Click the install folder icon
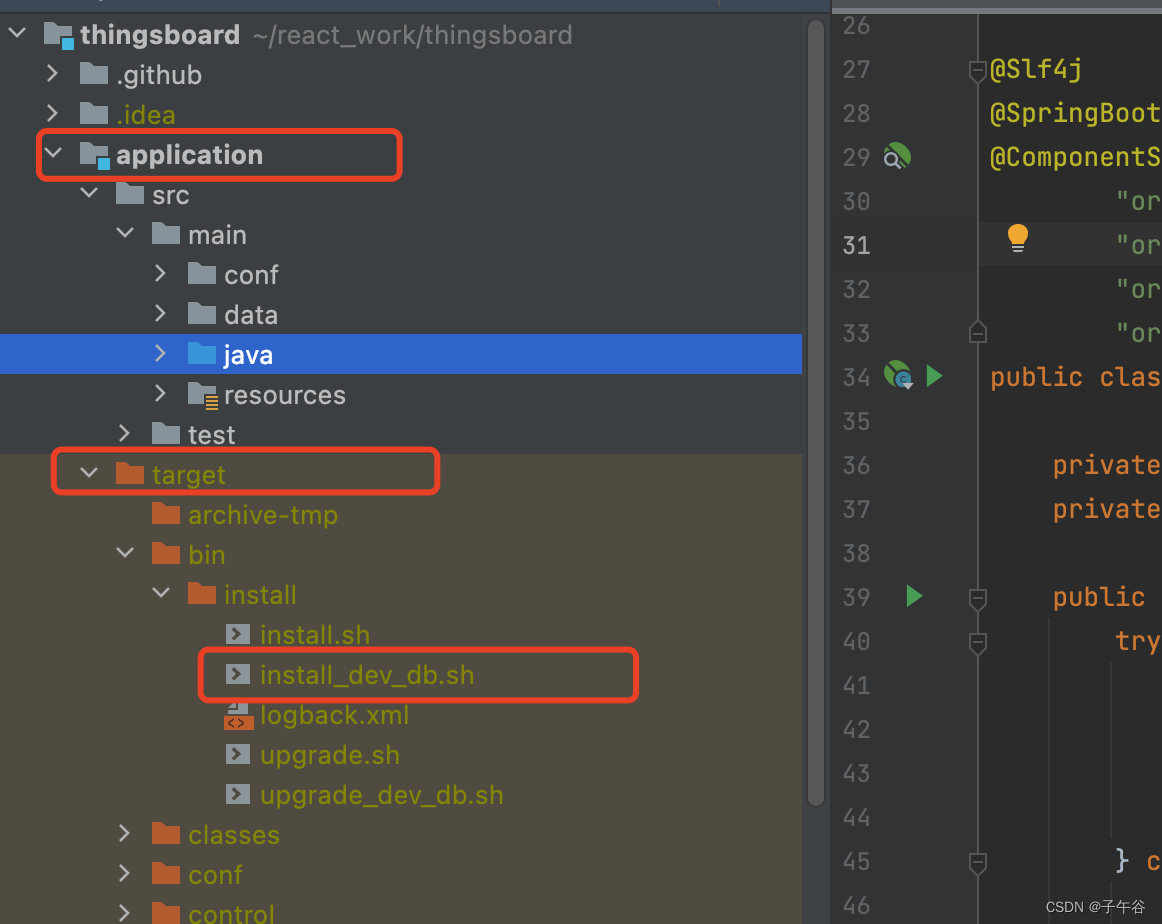 (x=202, y=593)
